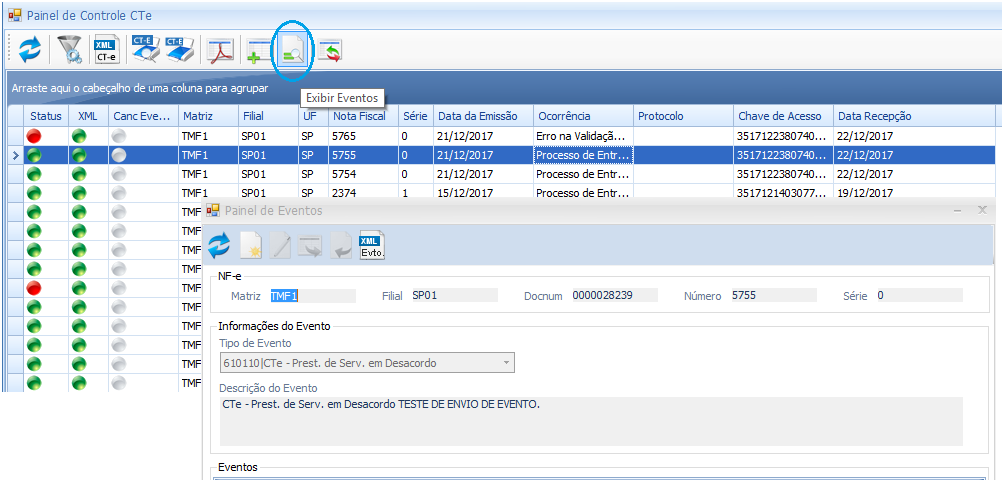Click Chave de Acesso 3517121403077...
Image resolution: width=1003 pixels, height=480 pixels.
click(784, 193)
